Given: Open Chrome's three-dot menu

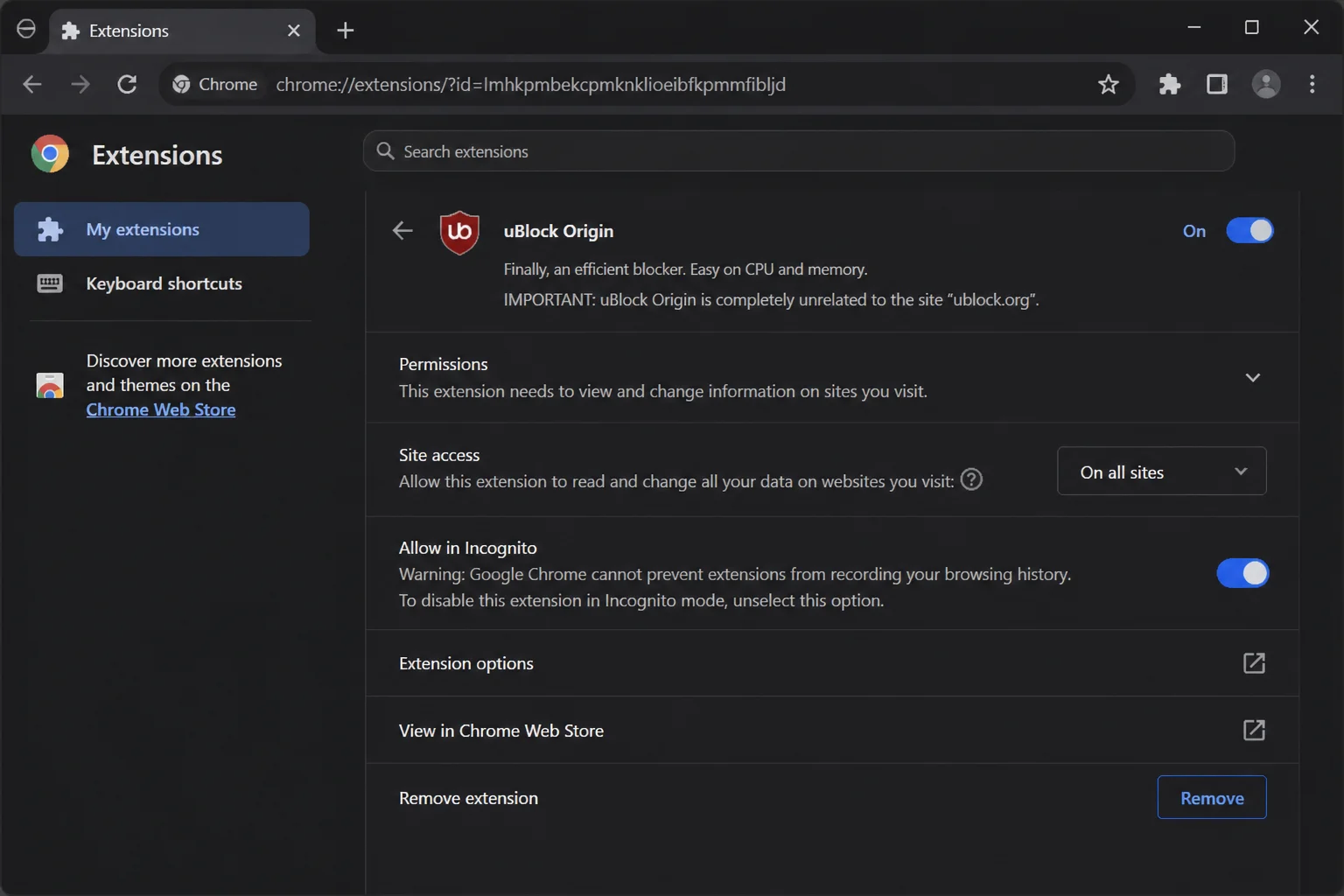Looking at the screenshot, I should (1312, 84).
